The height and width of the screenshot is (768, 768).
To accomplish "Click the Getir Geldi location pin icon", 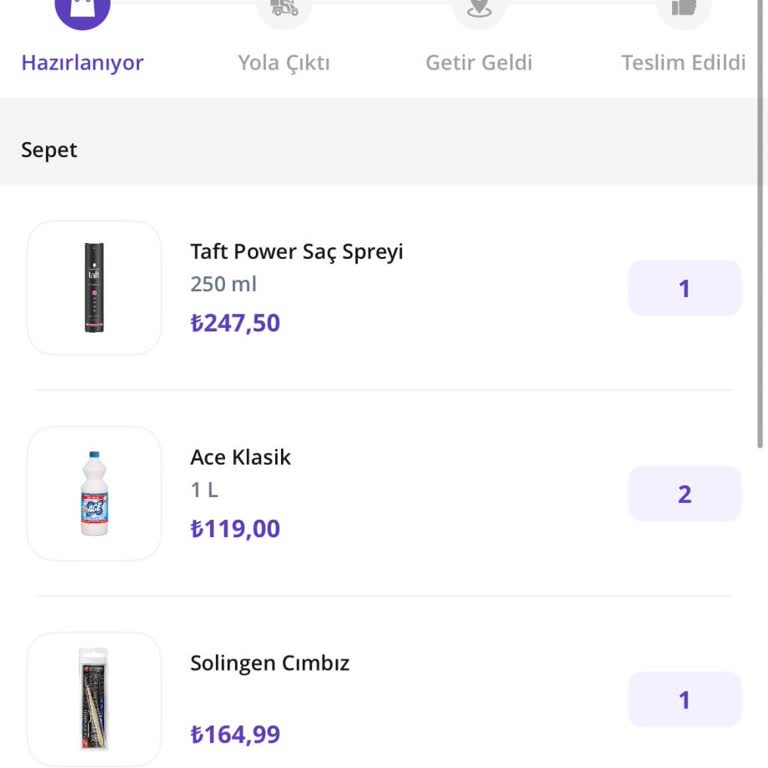I will [x=479, y=8].
